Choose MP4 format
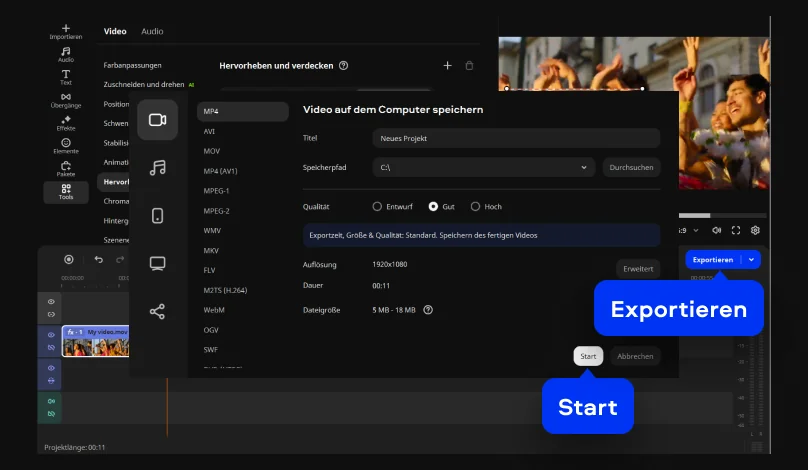The image size is (808, 470). [242, 111]
